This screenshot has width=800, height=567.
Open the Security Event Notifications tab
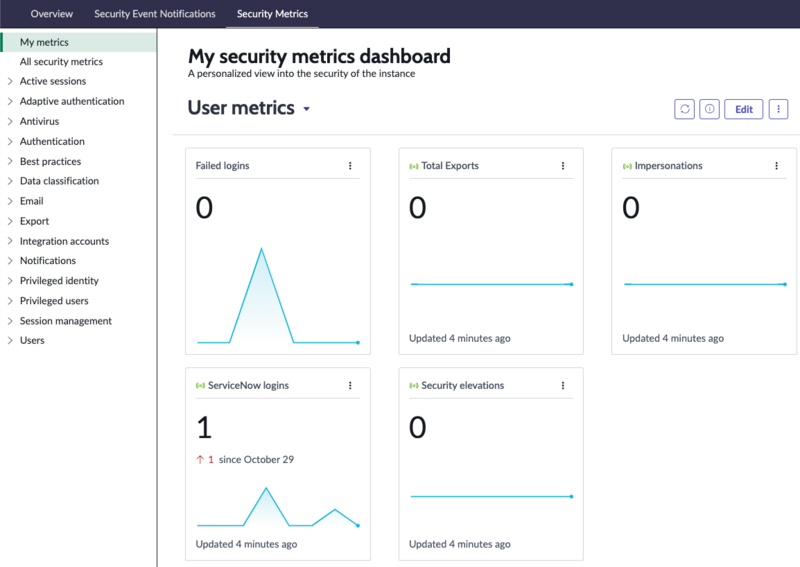click(x=155, y=14)
